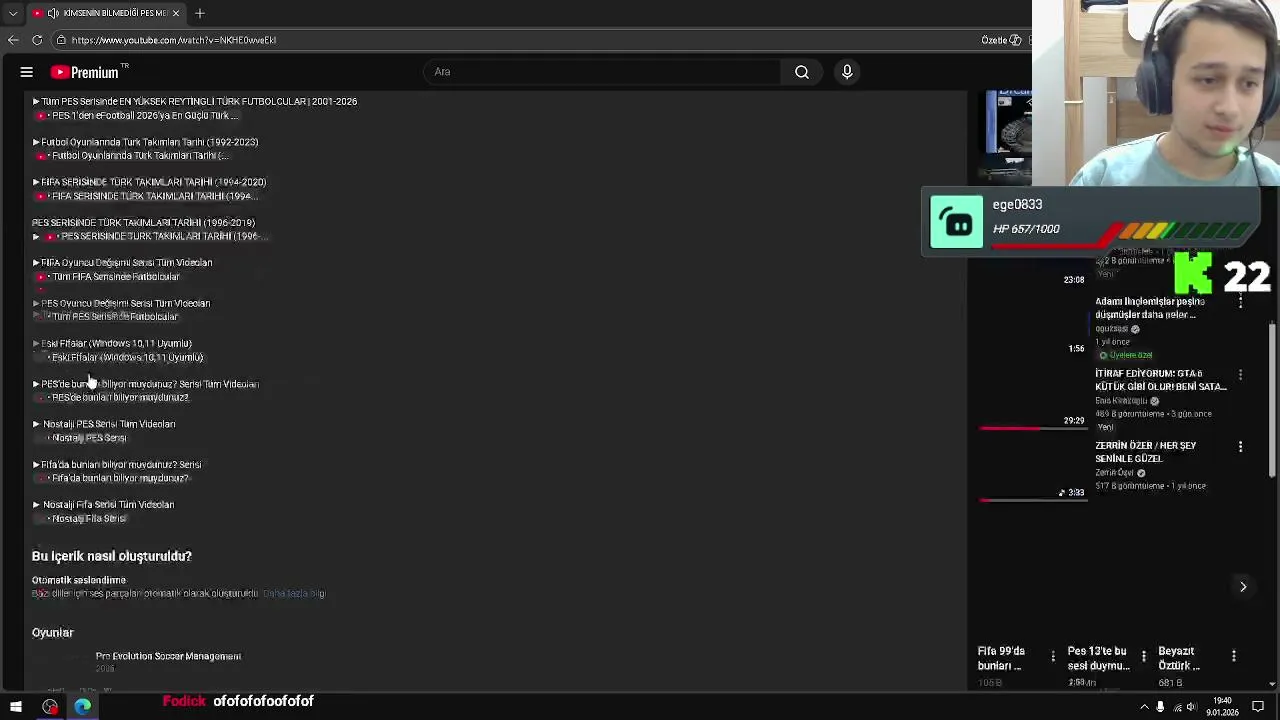
Task: Open Pes 13'te bu sesi duymu... short
Action: pyautogui.click(x=1099, y=658)
